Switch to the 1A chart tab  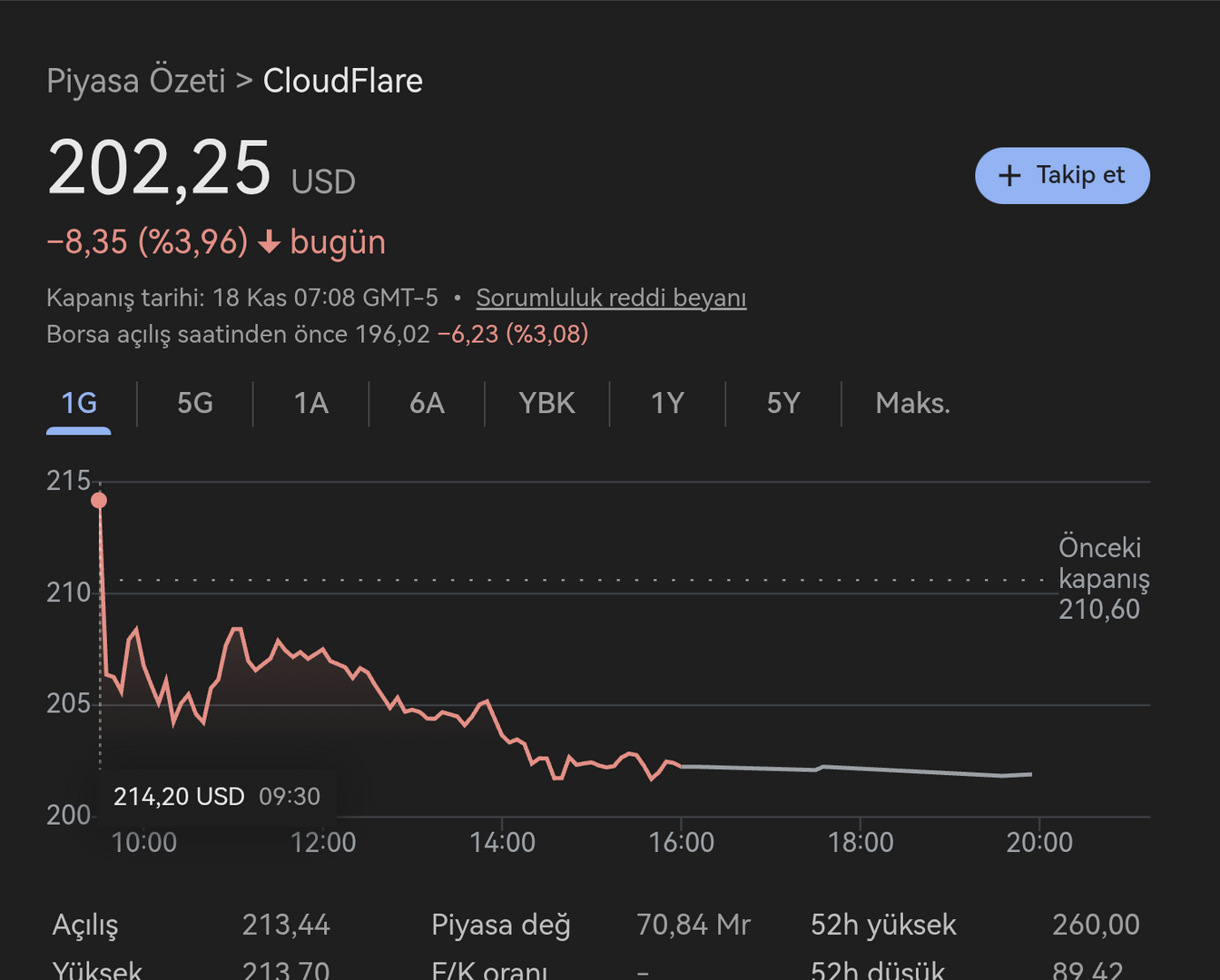click(x=311, y=403)
